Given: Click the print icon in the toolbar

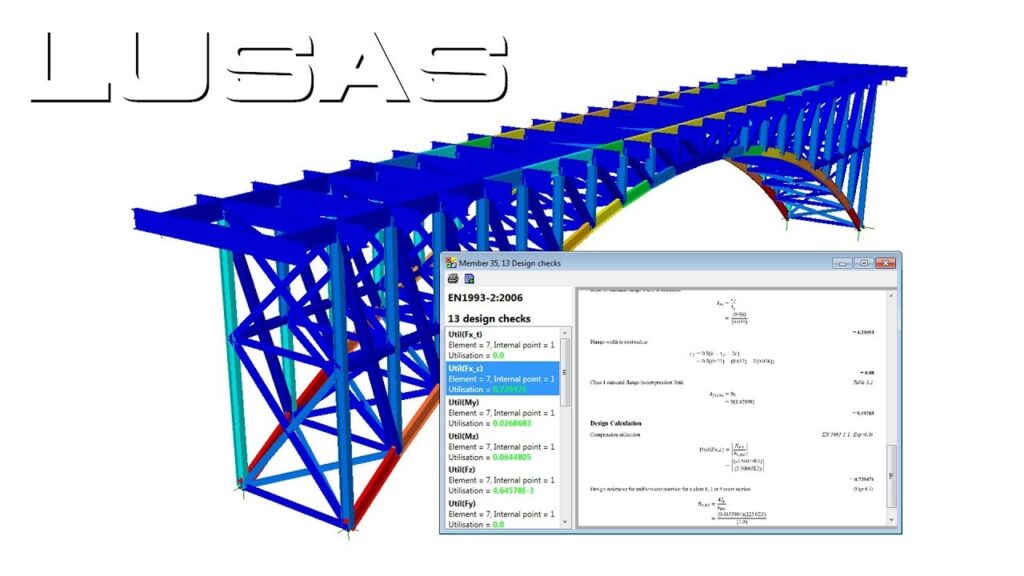Looking at the screenshot, I should click(x=453, y=279).
